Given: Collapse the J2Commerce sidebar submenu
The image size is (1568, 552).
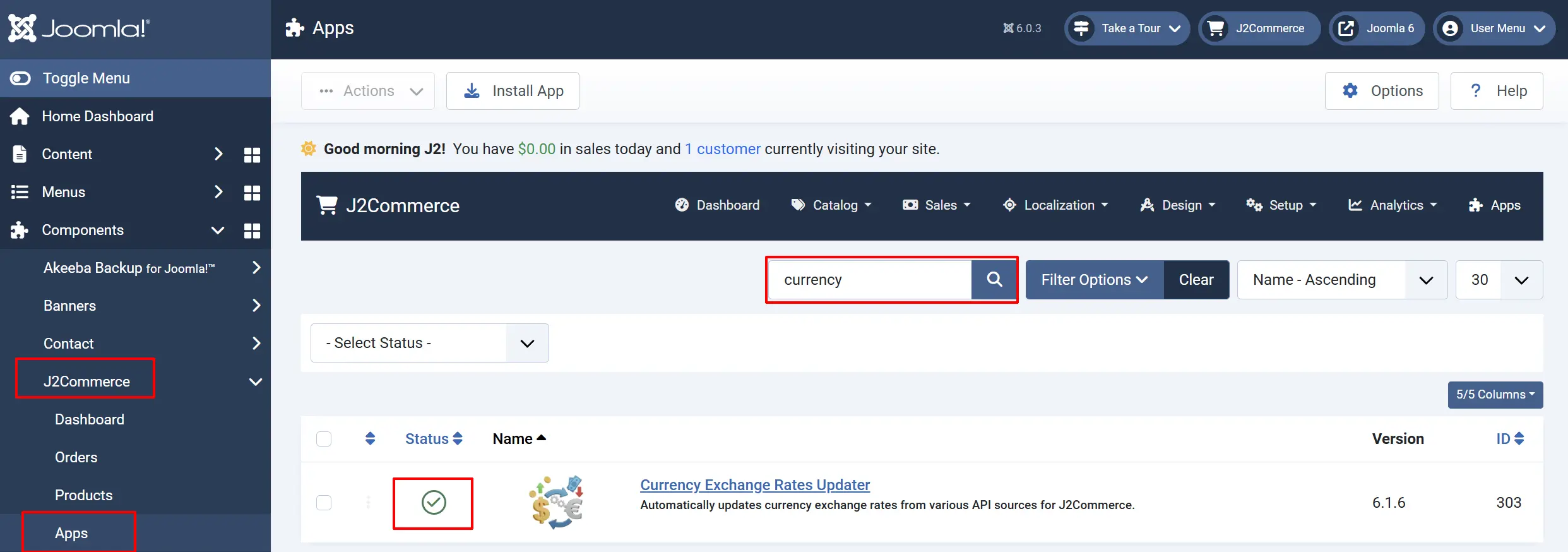Looking at the screenshot, I should (x=256, y=381).
